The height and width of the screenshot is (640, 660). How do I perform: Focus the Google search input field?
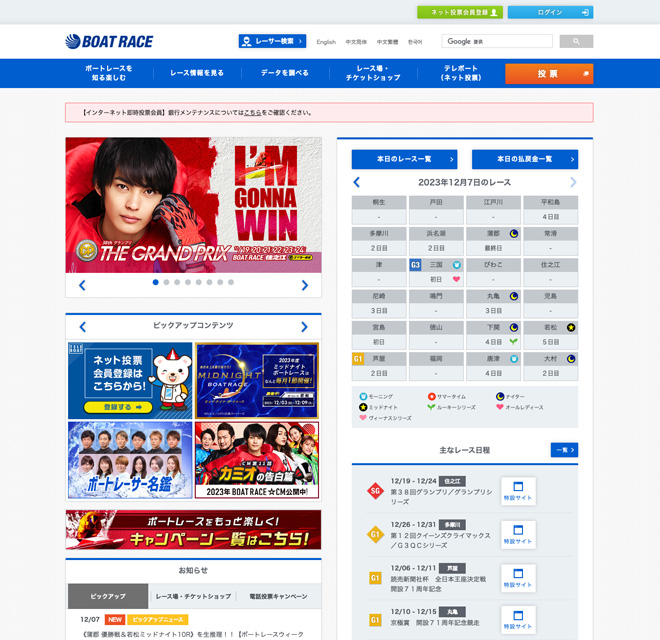point(497,41)
